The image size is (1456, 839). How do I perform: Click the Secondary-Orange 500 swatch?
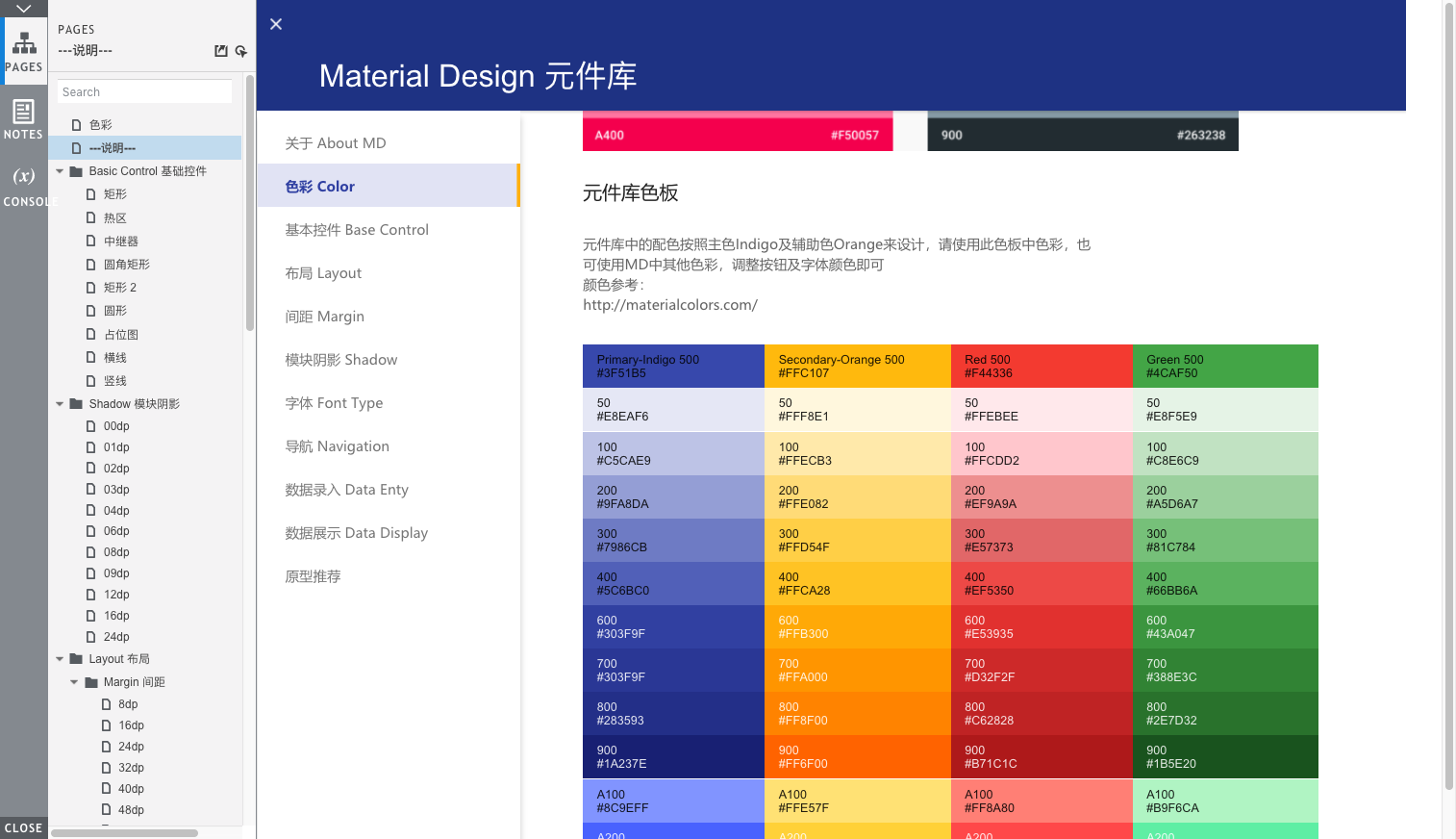[858, 366]
